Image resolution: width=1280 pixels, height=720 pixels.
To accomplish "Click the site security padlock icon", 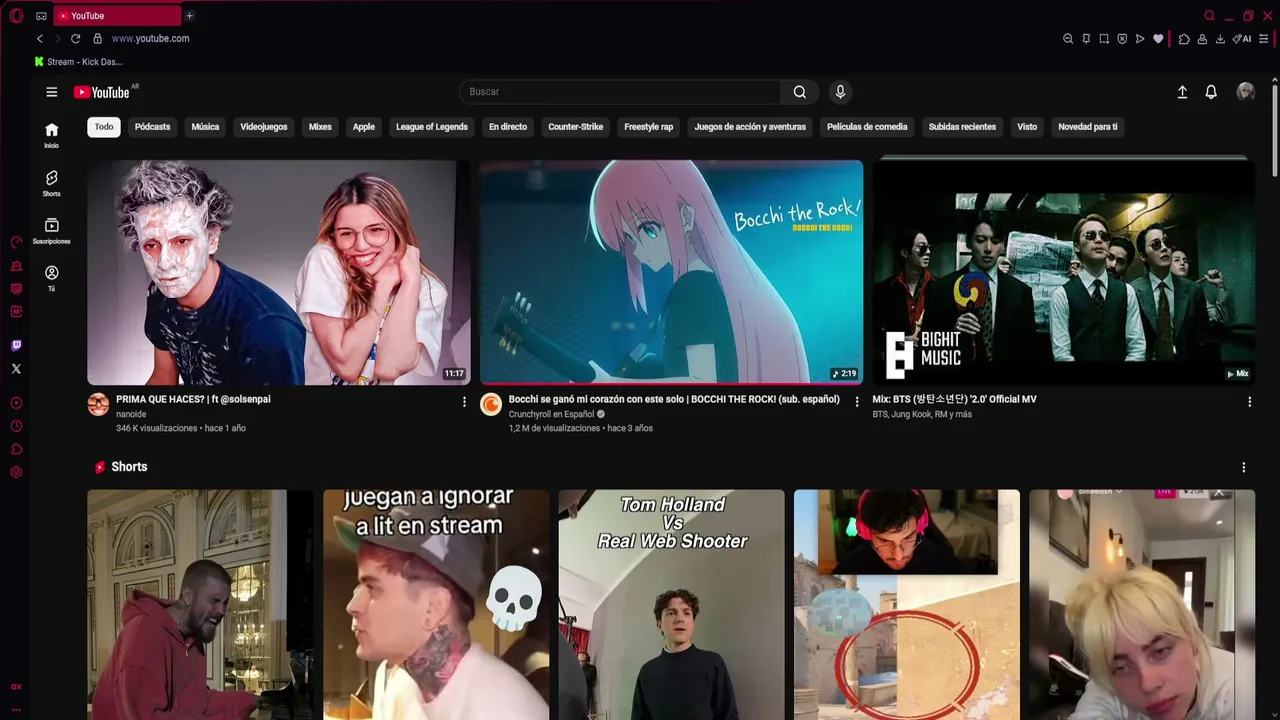I will (x=97, y=39).
